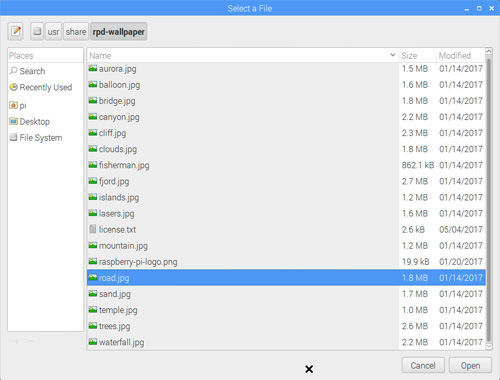Viewport: 500px width, 380px height.
Task: Sort by the Name column header
Action: pos(243,55)
